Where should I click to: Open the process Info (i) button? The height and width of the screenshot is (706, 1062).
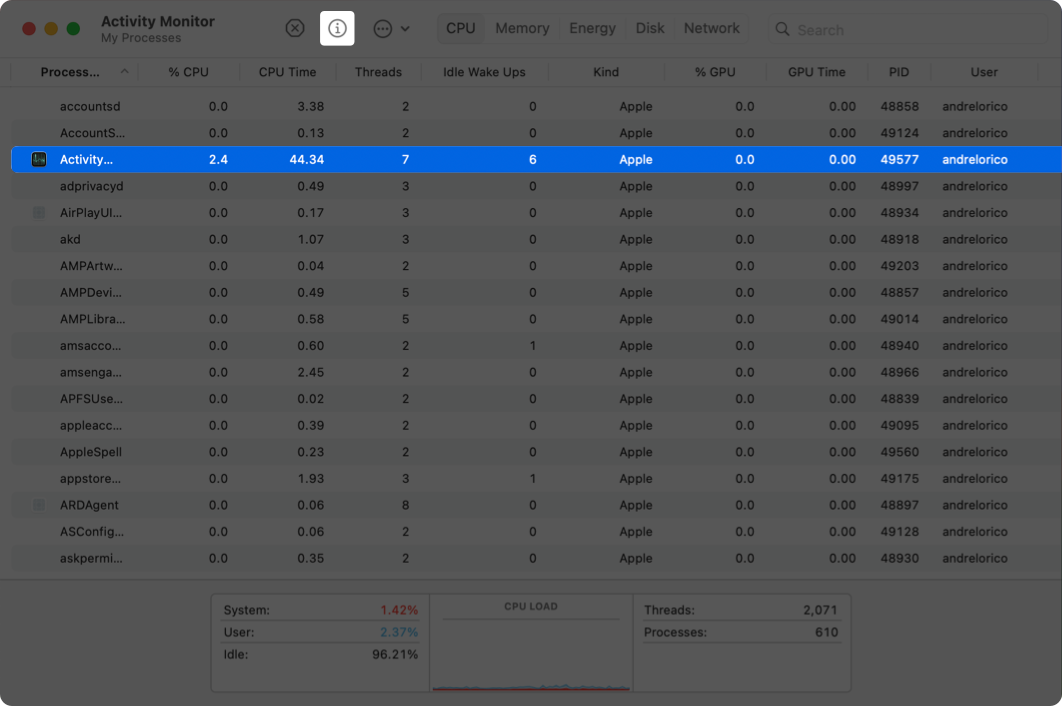point(337,28)
